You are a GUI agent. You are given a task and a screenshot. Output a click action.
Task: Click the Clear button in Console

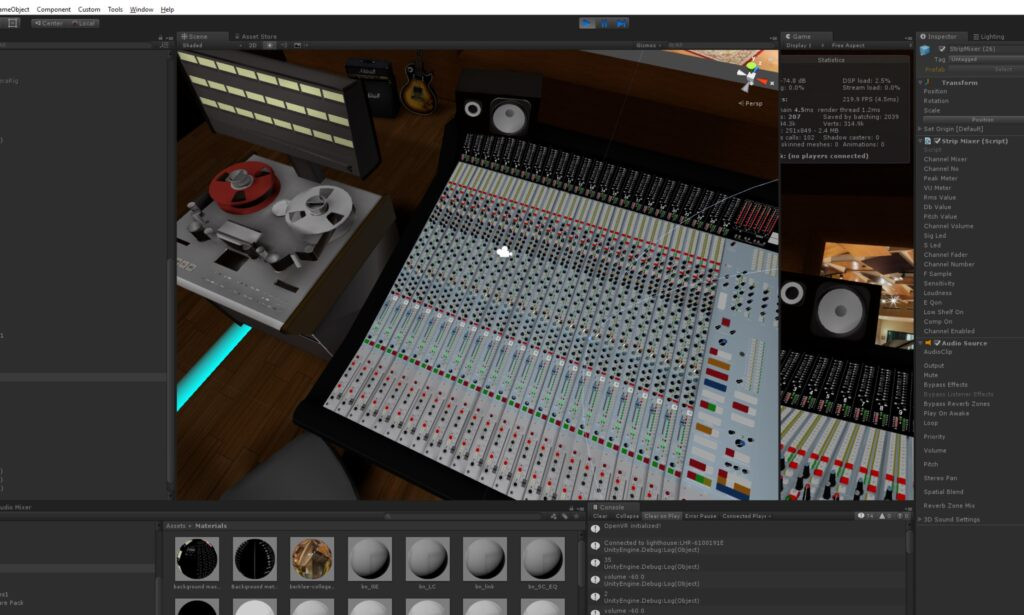pyautogui.click(x=600, y=516)
